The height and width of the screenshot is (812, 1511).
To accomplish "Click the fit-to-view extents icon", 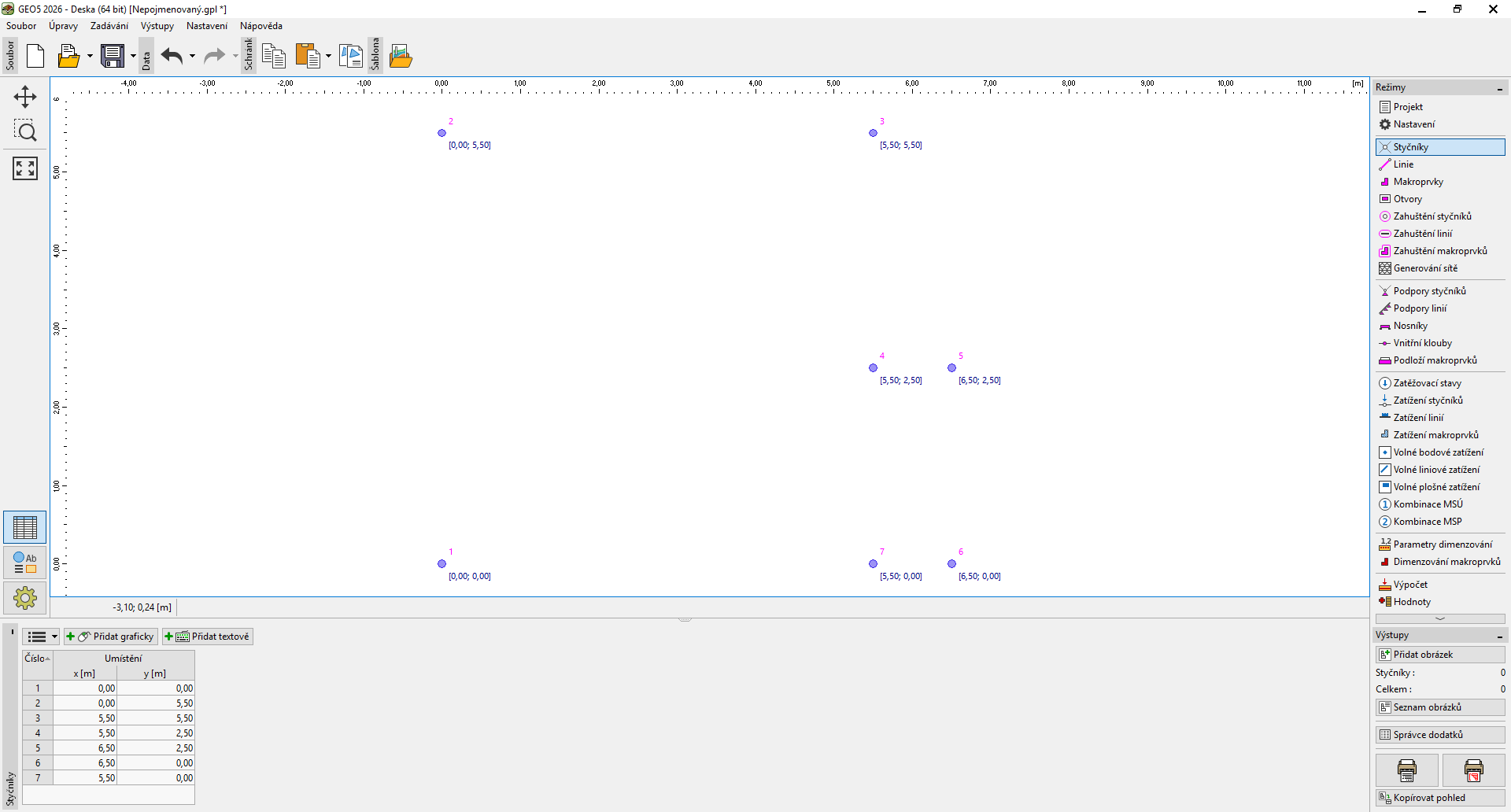I will (x=25, y=168).
